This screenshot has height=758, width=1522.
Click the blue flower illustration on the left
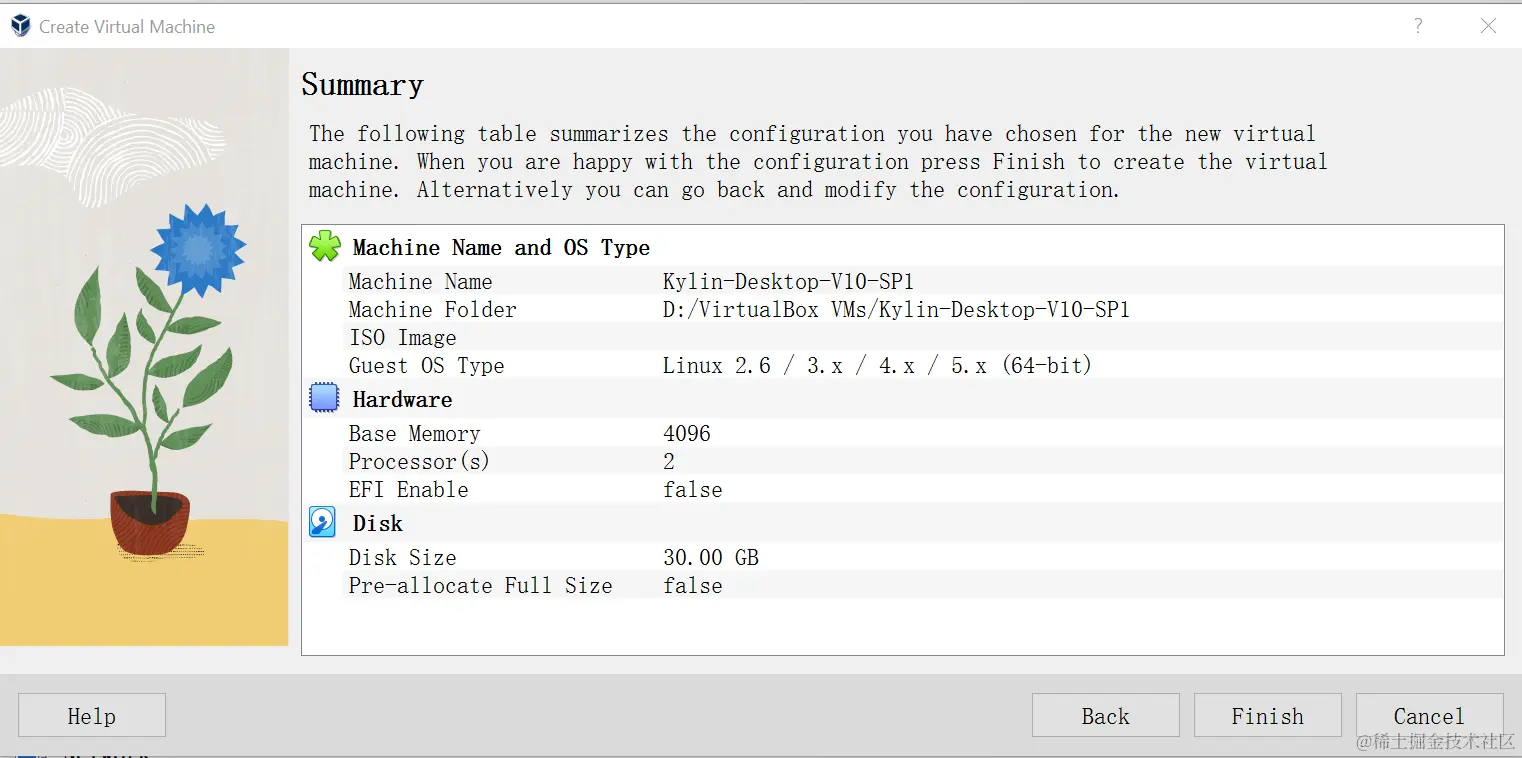tap(198, 250)
